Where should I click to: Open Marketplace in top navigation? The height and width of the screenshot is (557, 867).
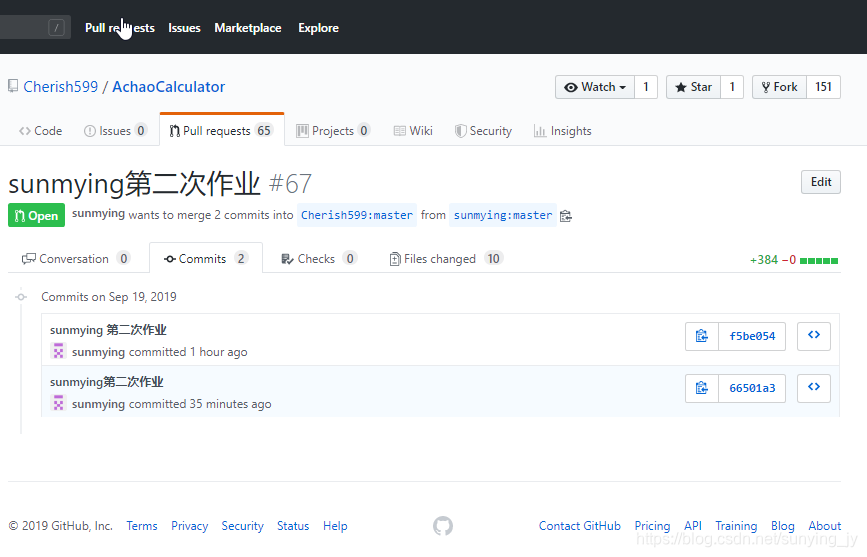pos(248,28)
